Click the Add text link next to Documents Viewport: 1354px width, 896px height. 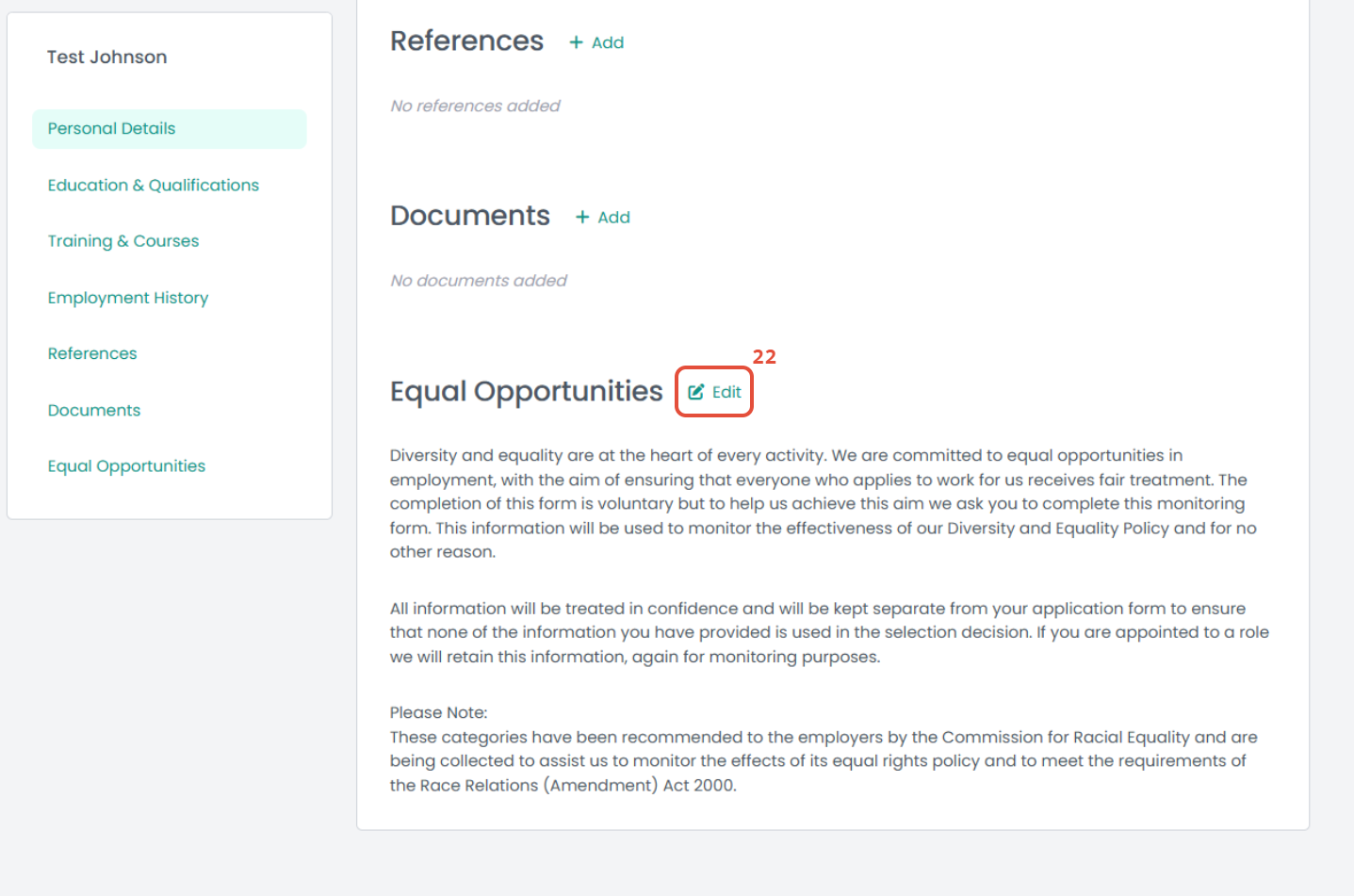click(613, 218)
